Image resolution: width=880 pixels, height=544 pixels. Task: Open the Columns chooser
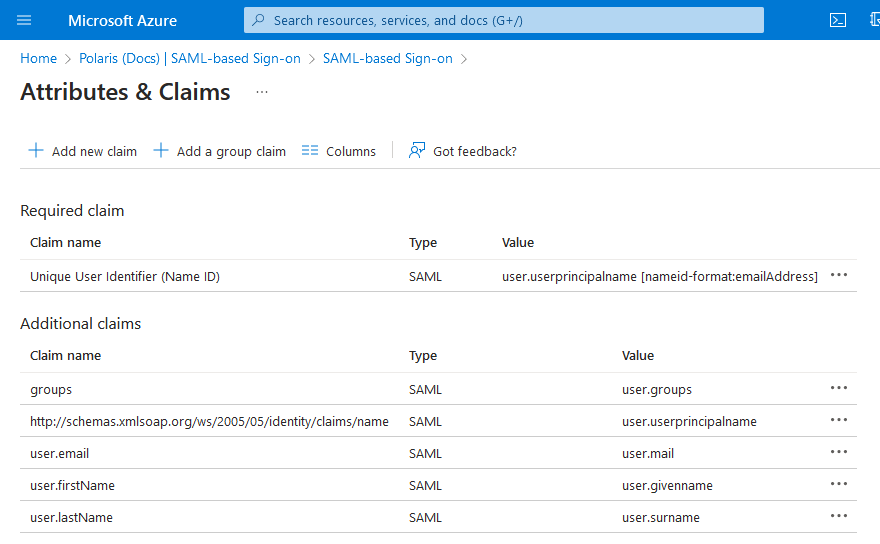click(339, 151)
